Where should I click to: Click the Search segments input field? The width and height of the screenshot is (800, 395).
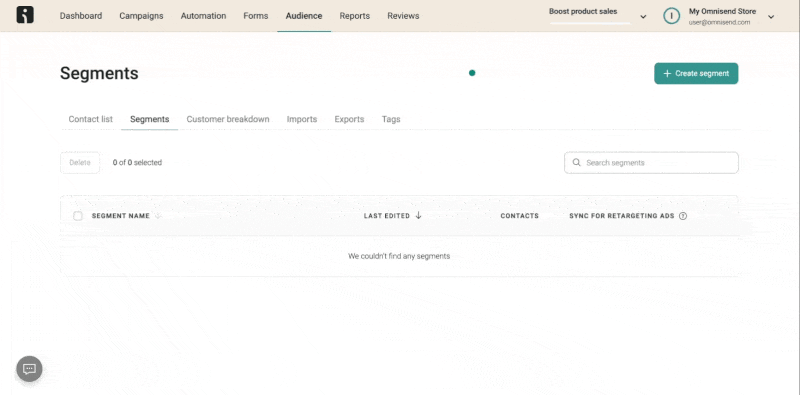pyautogui.click(x=651, y=163)
